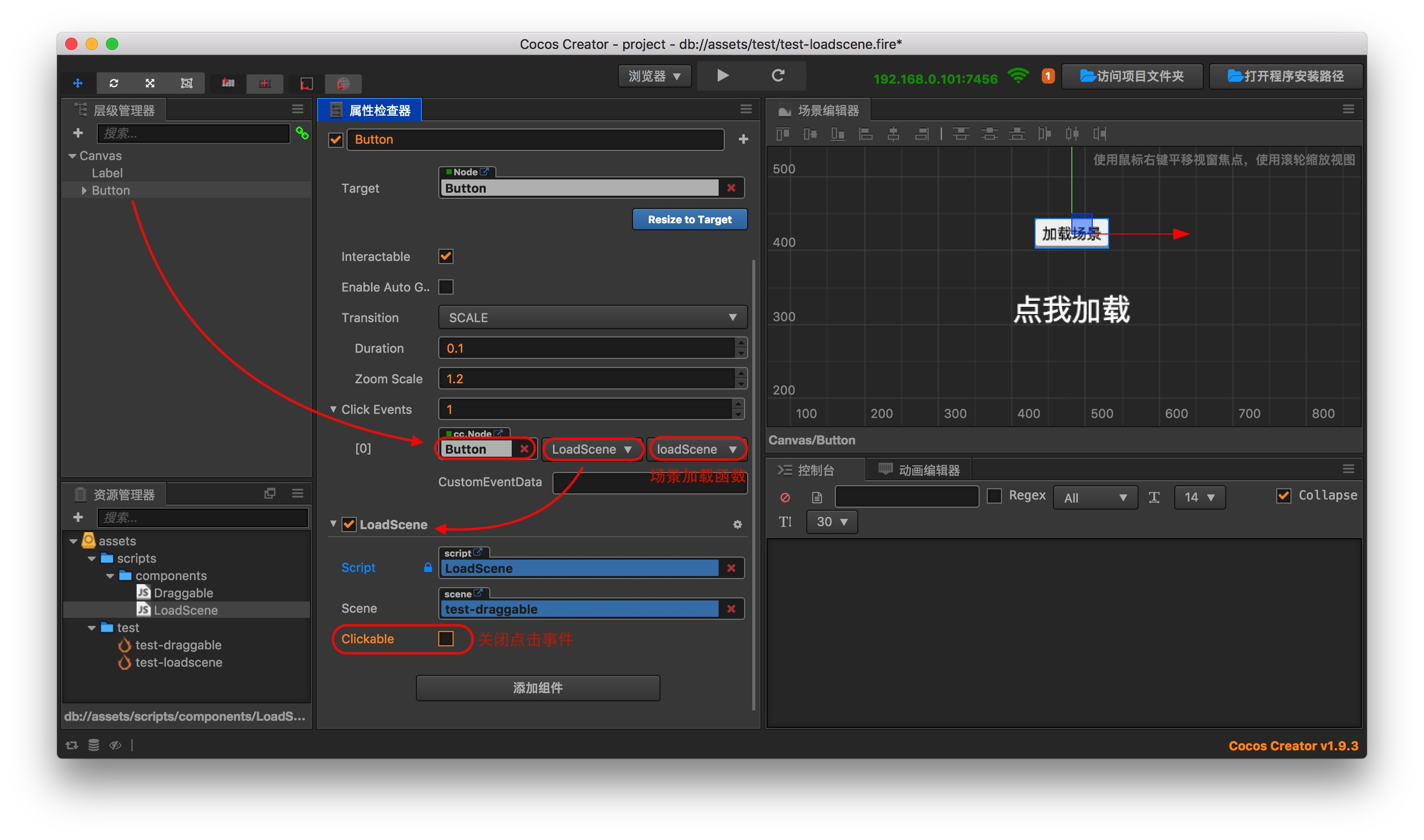Select the rotate transform tool
1424x840 pixels.
point(114,83)
